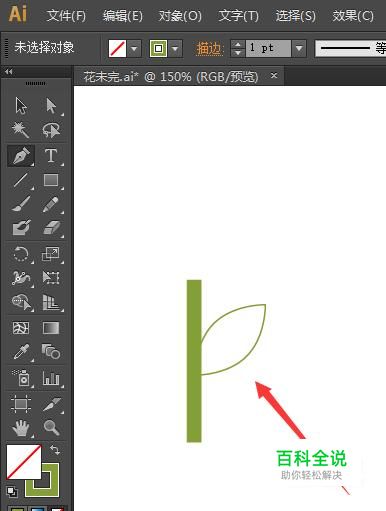Click the Fill box in tools panel

[24, 462]
